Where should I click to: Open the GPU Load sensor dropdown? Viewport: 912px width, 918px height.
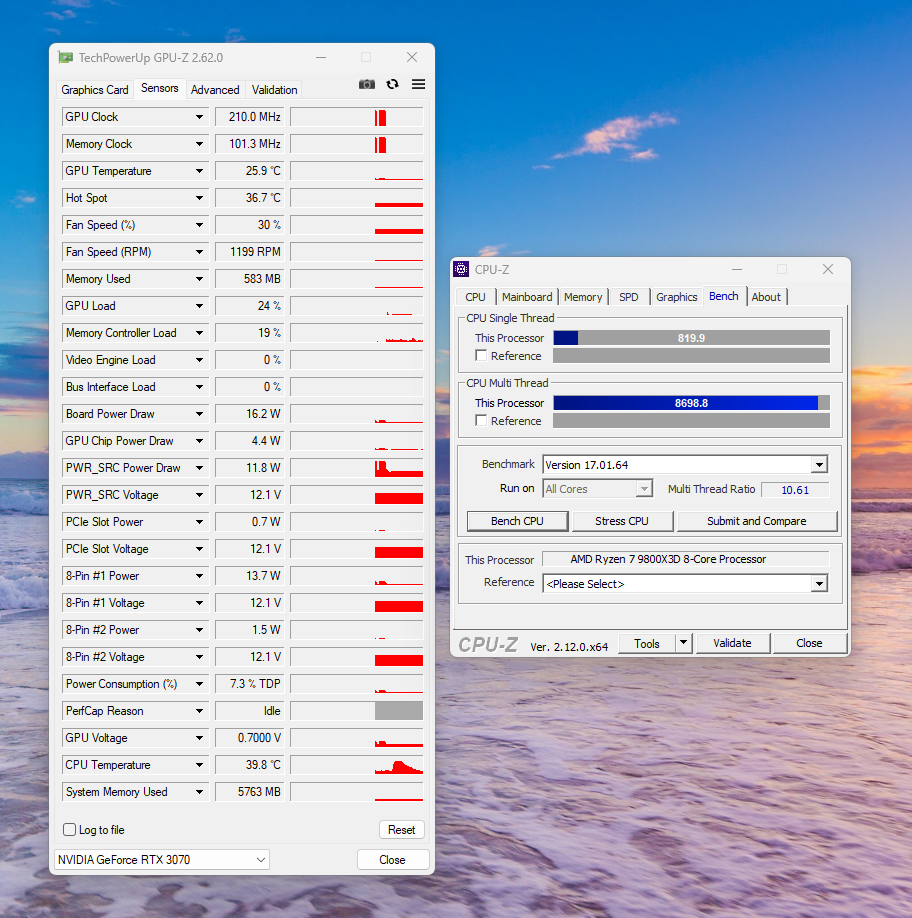tap(200, 306)
